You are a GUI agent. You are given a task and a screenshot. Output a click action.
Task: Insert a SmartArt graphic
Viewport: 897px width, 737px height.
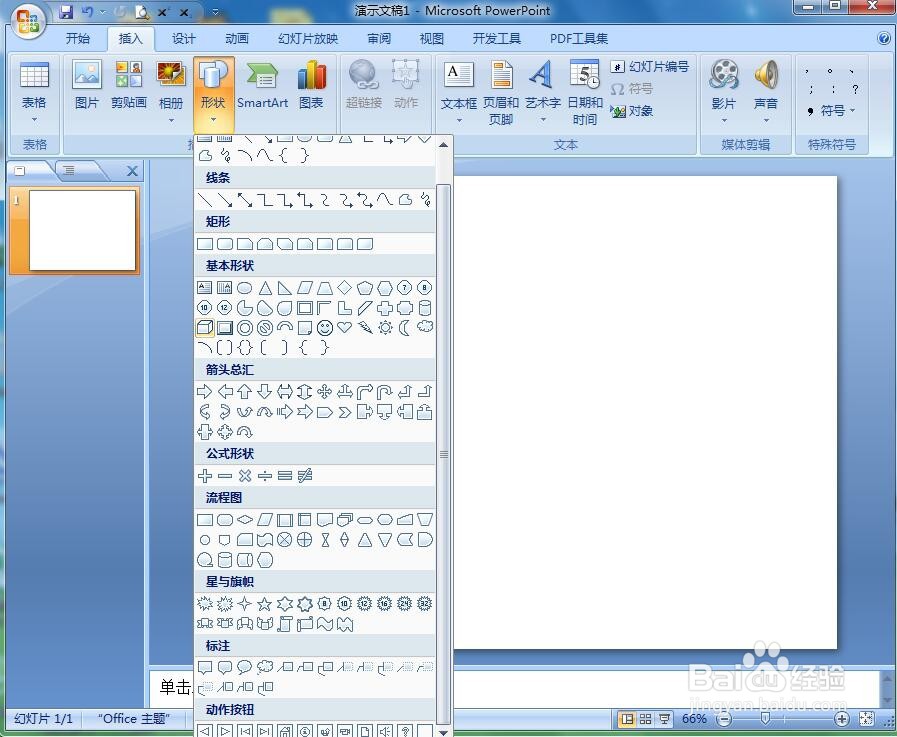coord(262,85)
